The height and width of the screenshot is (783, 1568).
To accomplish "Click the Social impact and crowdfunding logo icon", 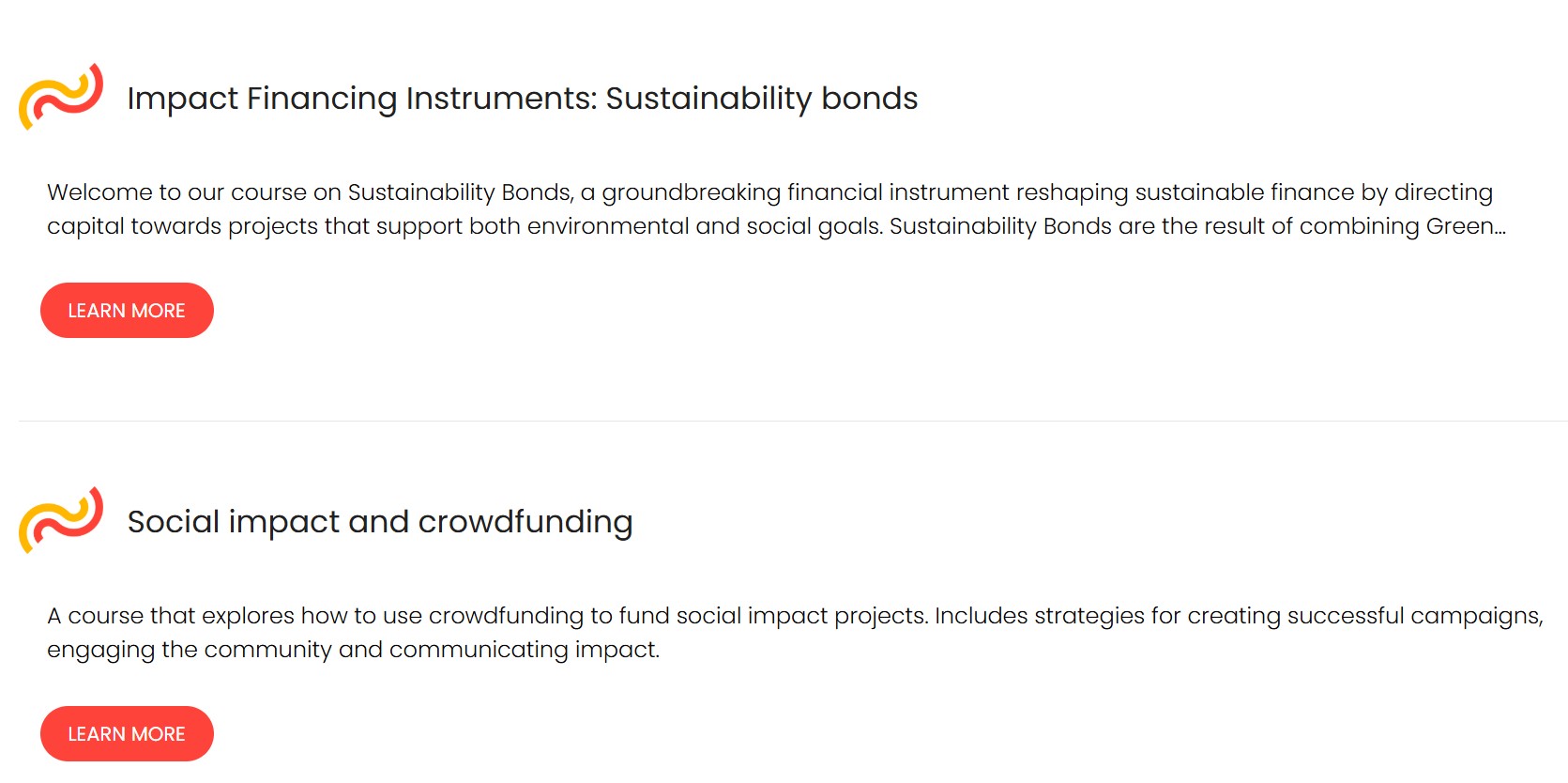I will (x=61, y=520).
